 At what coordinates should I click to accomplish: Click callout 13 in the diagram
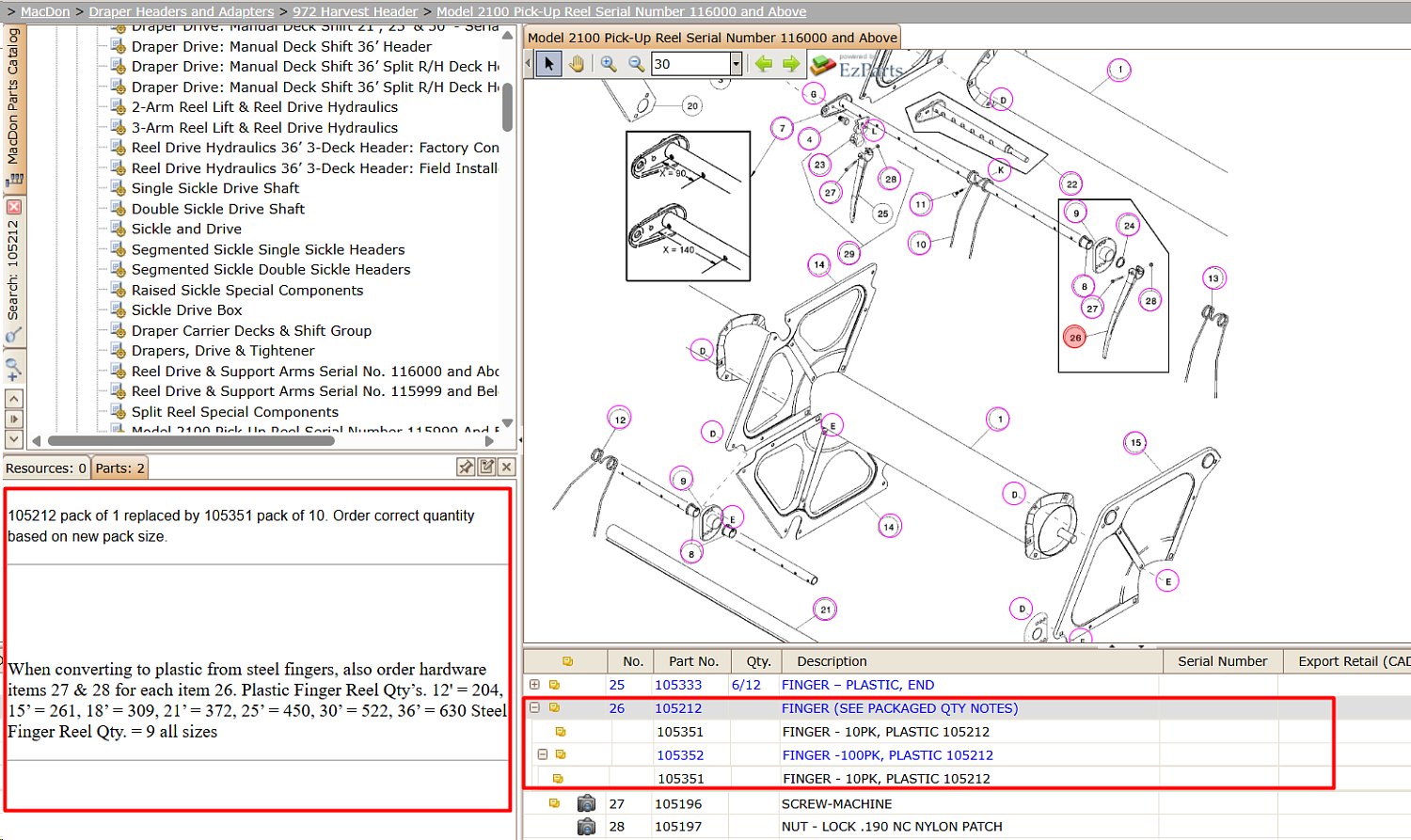[x=1213, y=278]
